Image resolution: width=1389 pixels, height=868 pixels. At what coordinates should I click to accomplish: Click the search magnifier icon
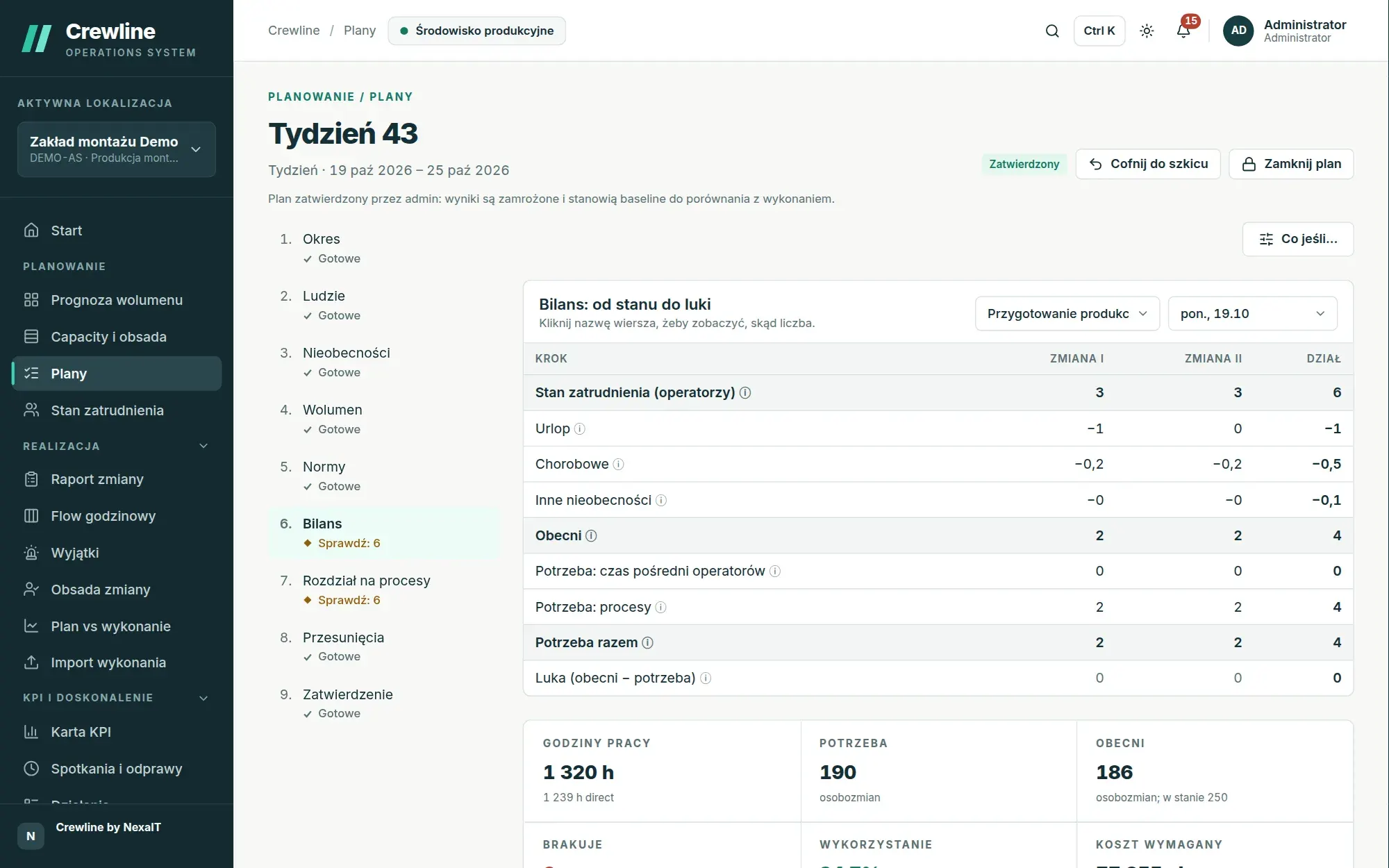coord(1052,31)
